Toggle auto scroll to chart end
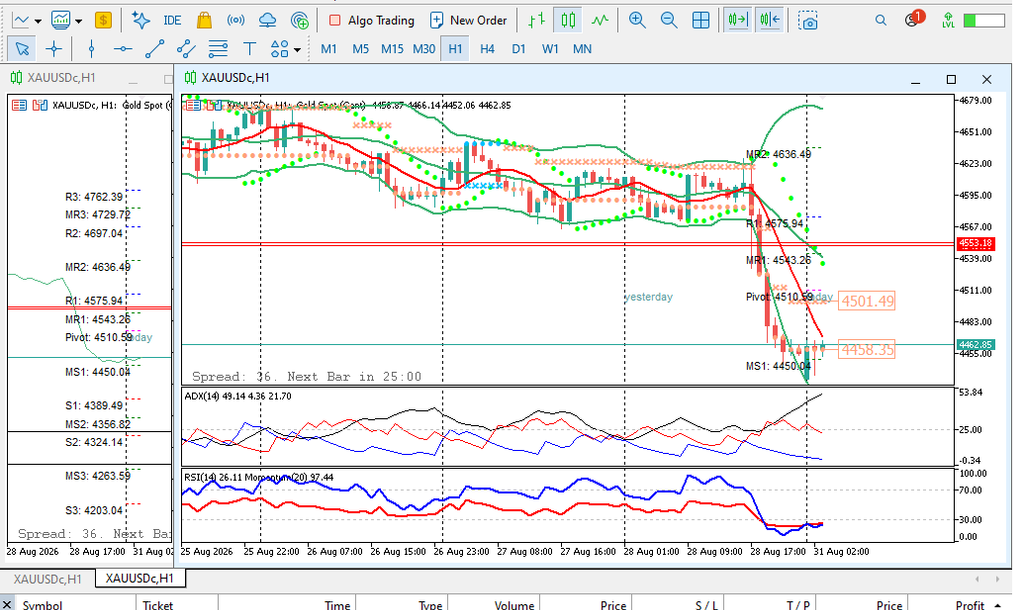The height and width of the screenshot is (610, 1024). click(x=738, y=20)
